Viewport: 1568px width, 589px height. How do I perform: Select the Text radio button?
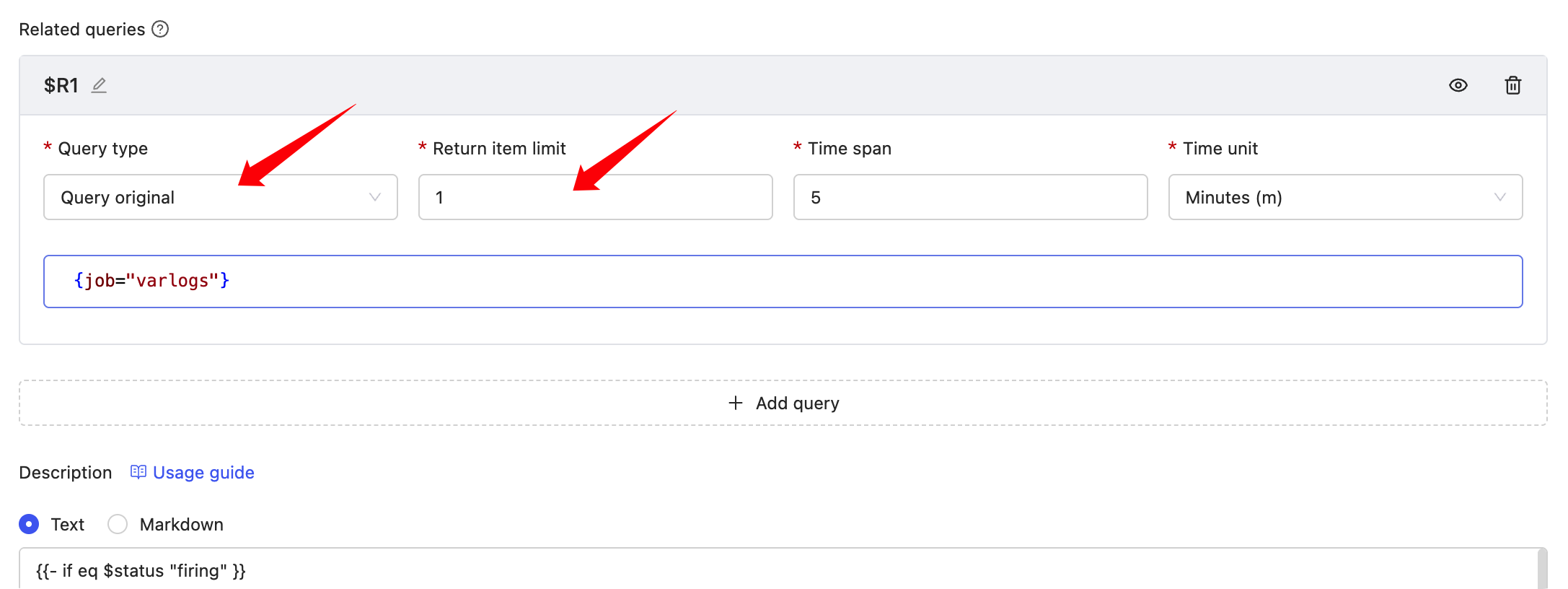point(29,524)
